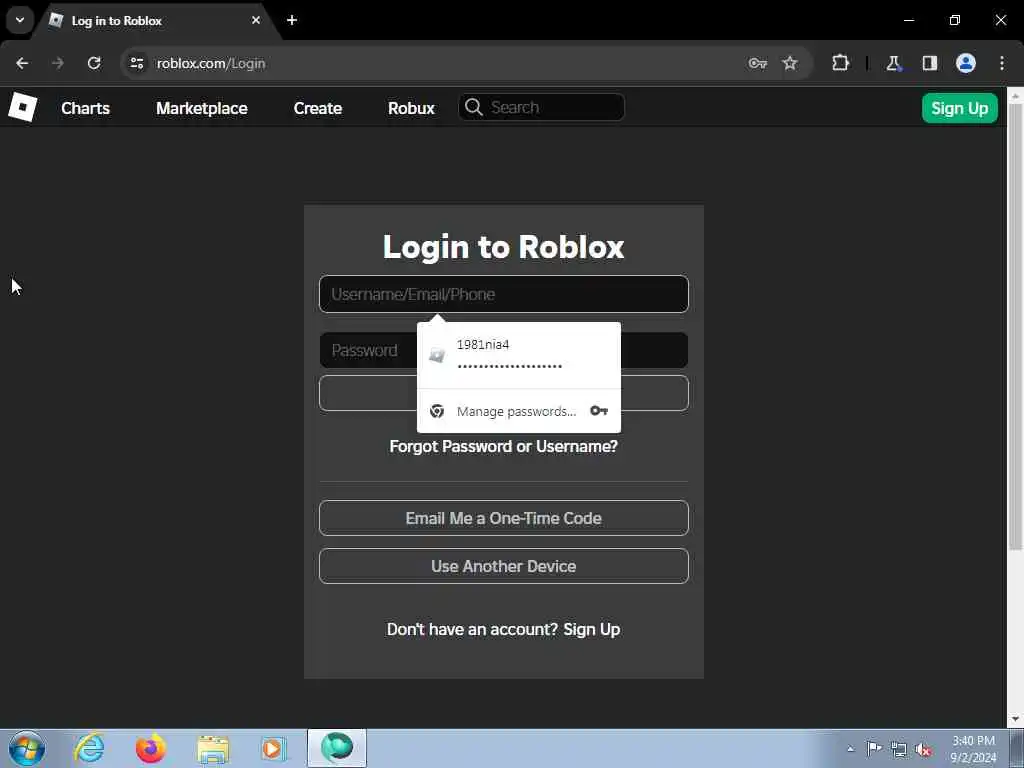The width and height of the screenshot is (1024, 768).
Task: Open the Windows Start button
Action: [x=27, y=748]
